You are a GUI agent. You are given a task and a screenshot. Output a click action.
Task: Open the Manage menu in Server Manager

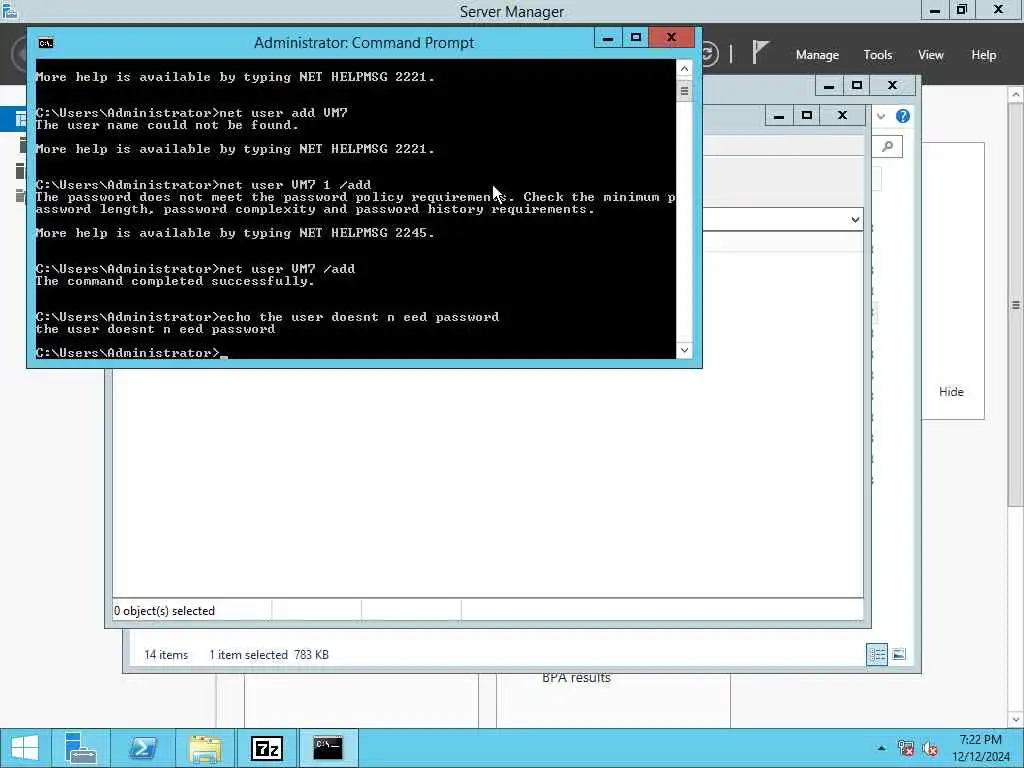pyautogui.click(x=817, y=55)
